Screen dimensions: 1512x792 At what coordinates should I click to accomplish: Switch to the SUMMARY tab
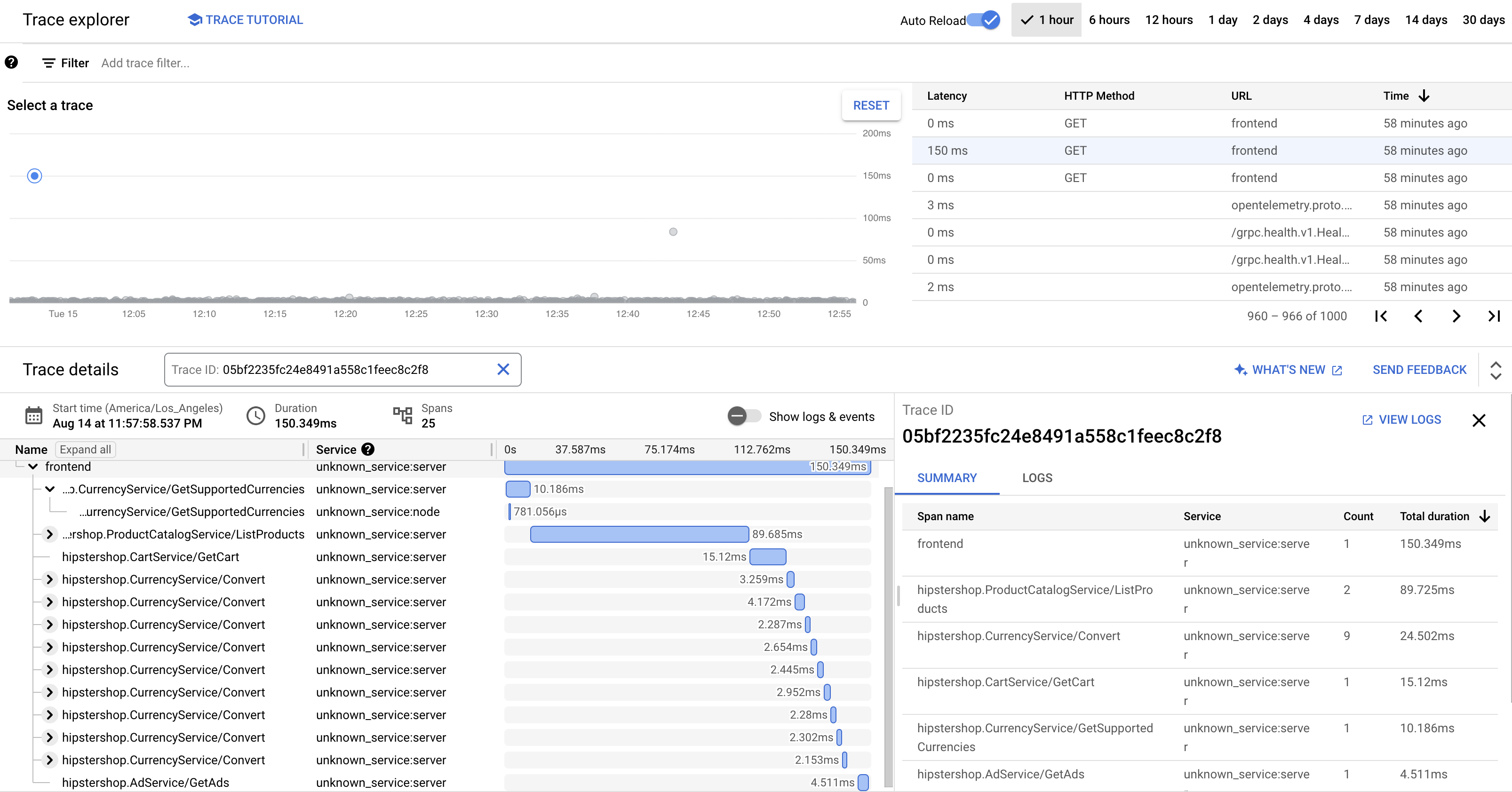coord(947,478)
